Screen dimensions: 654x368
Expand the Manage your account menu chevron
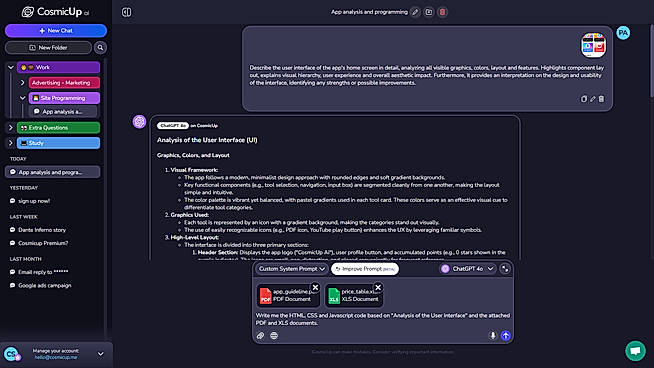click(101, 354)
